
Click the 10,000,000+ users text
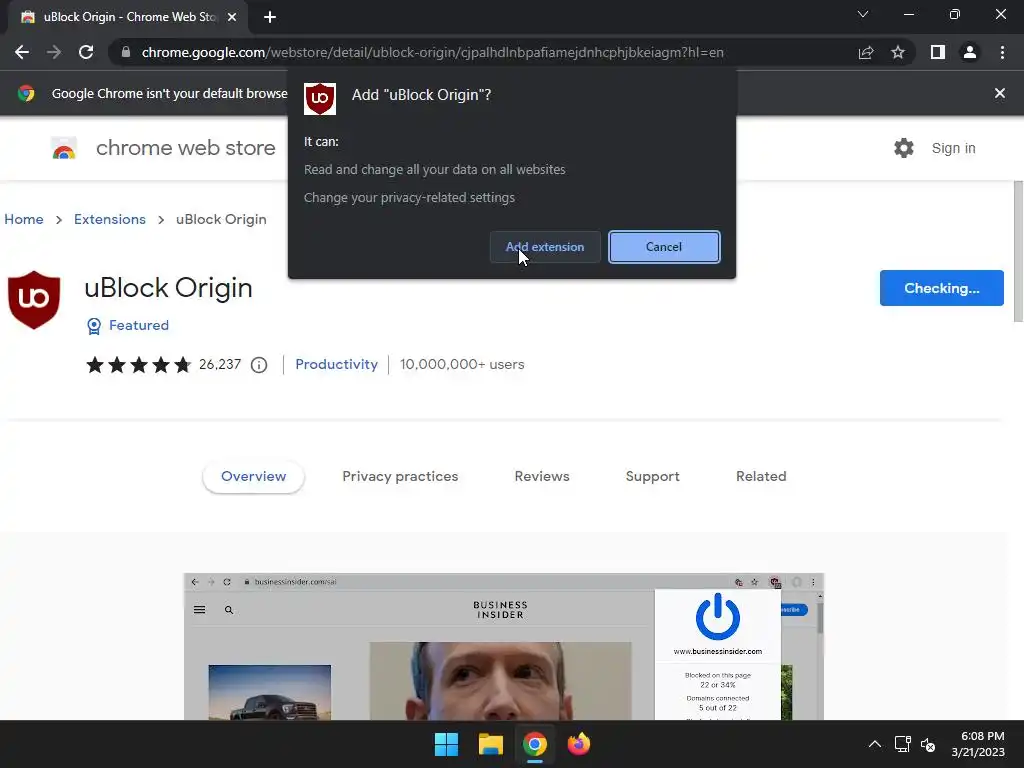click(x=462, y=364)
